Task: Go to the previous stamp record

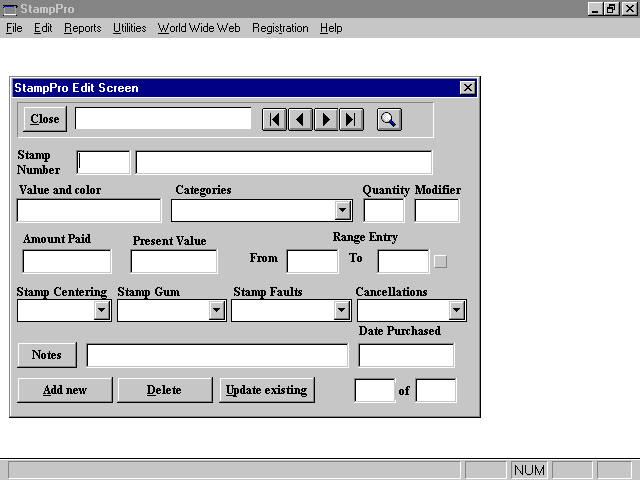Action: click(x=300, y=120)
